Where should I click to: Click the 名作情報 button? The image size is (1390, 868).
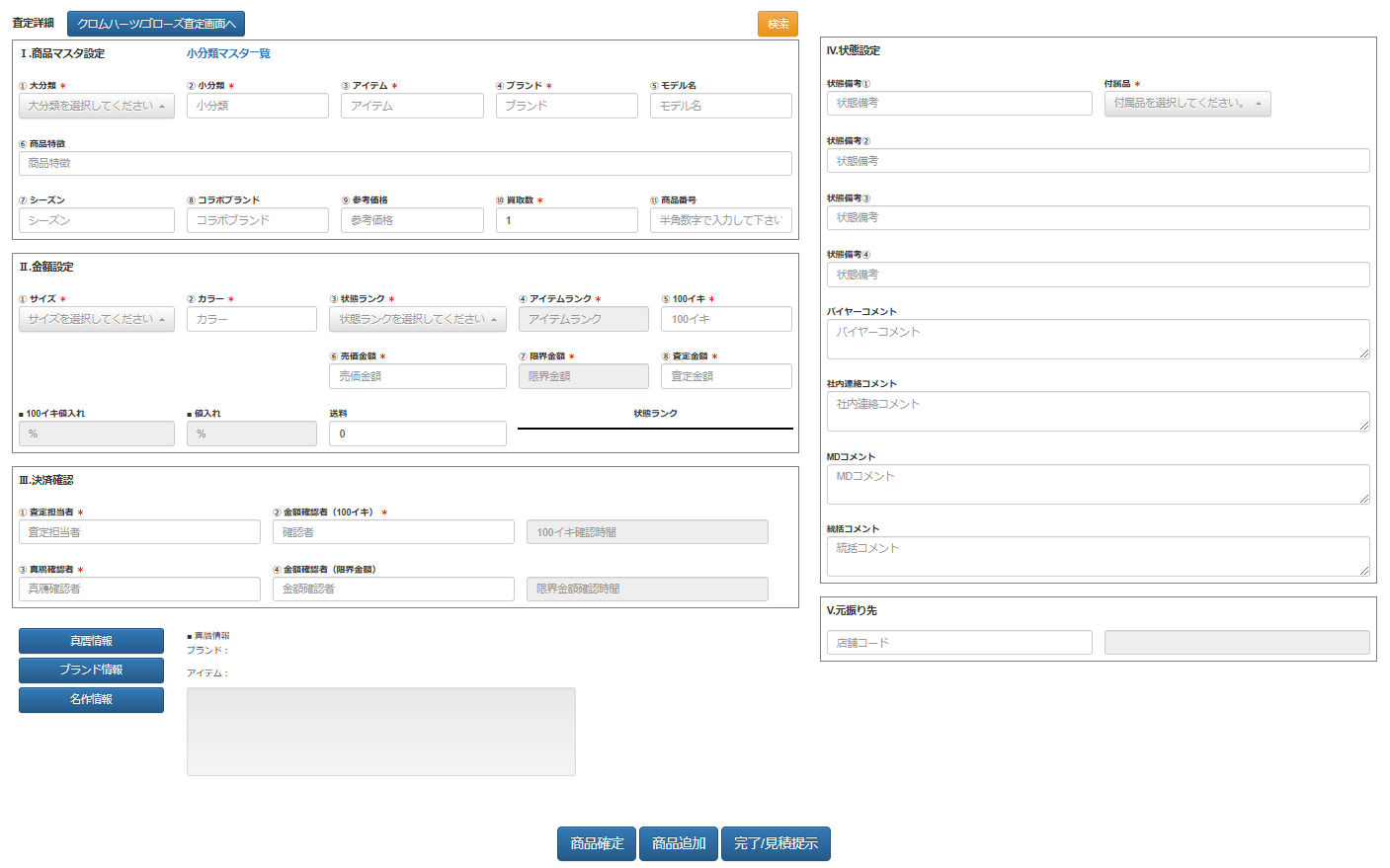tap(91, 699)
